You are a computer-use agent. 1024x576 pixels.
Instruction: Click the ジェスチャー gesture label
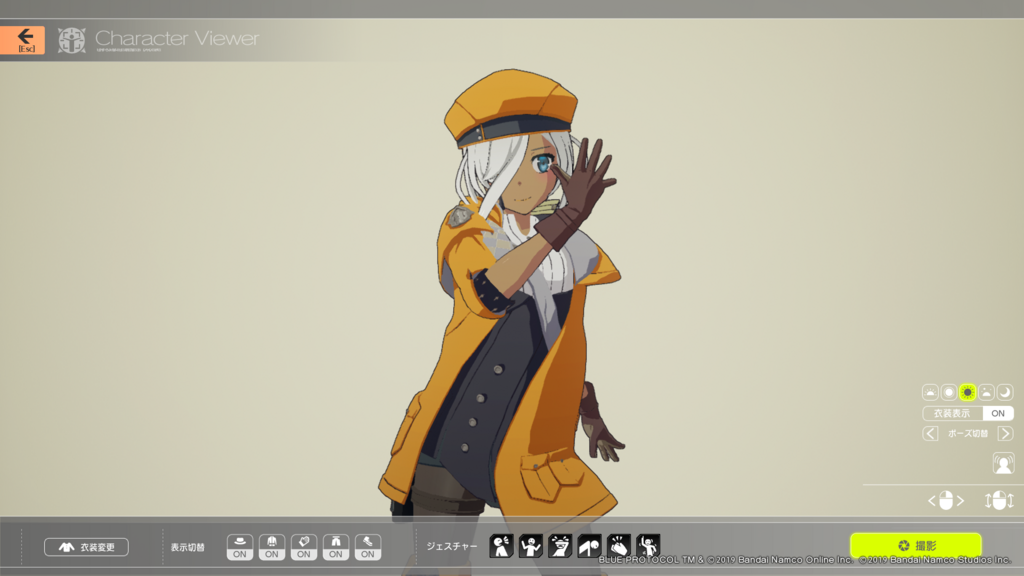452,546
